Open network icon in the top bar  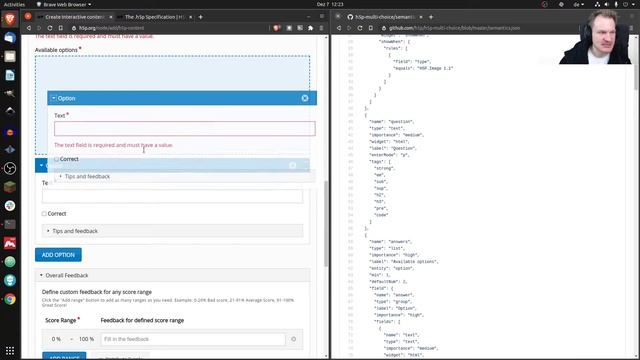(597, 4)
